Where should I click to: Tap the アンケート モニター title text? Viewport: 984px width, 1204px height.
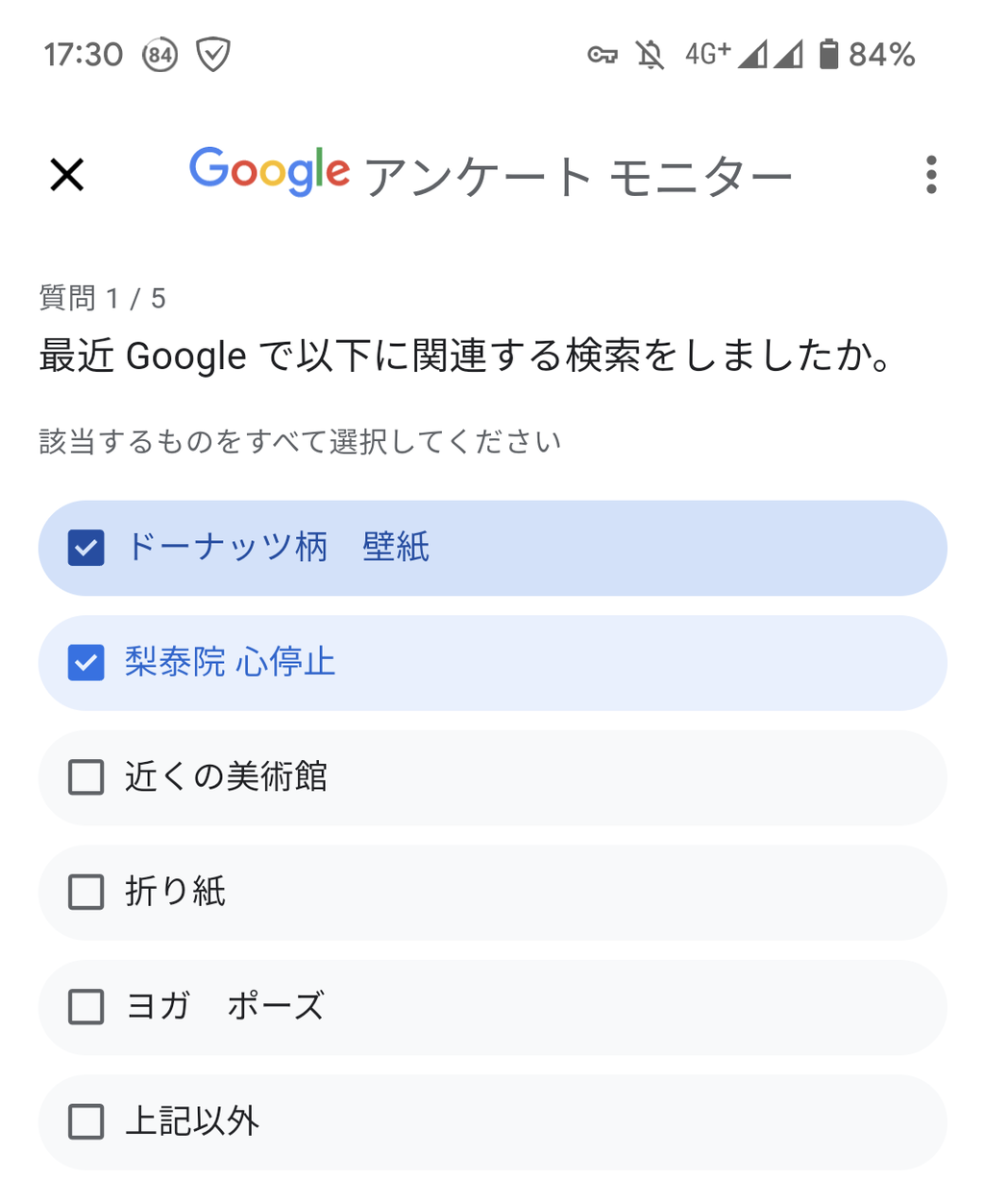(x=578, y=178)
